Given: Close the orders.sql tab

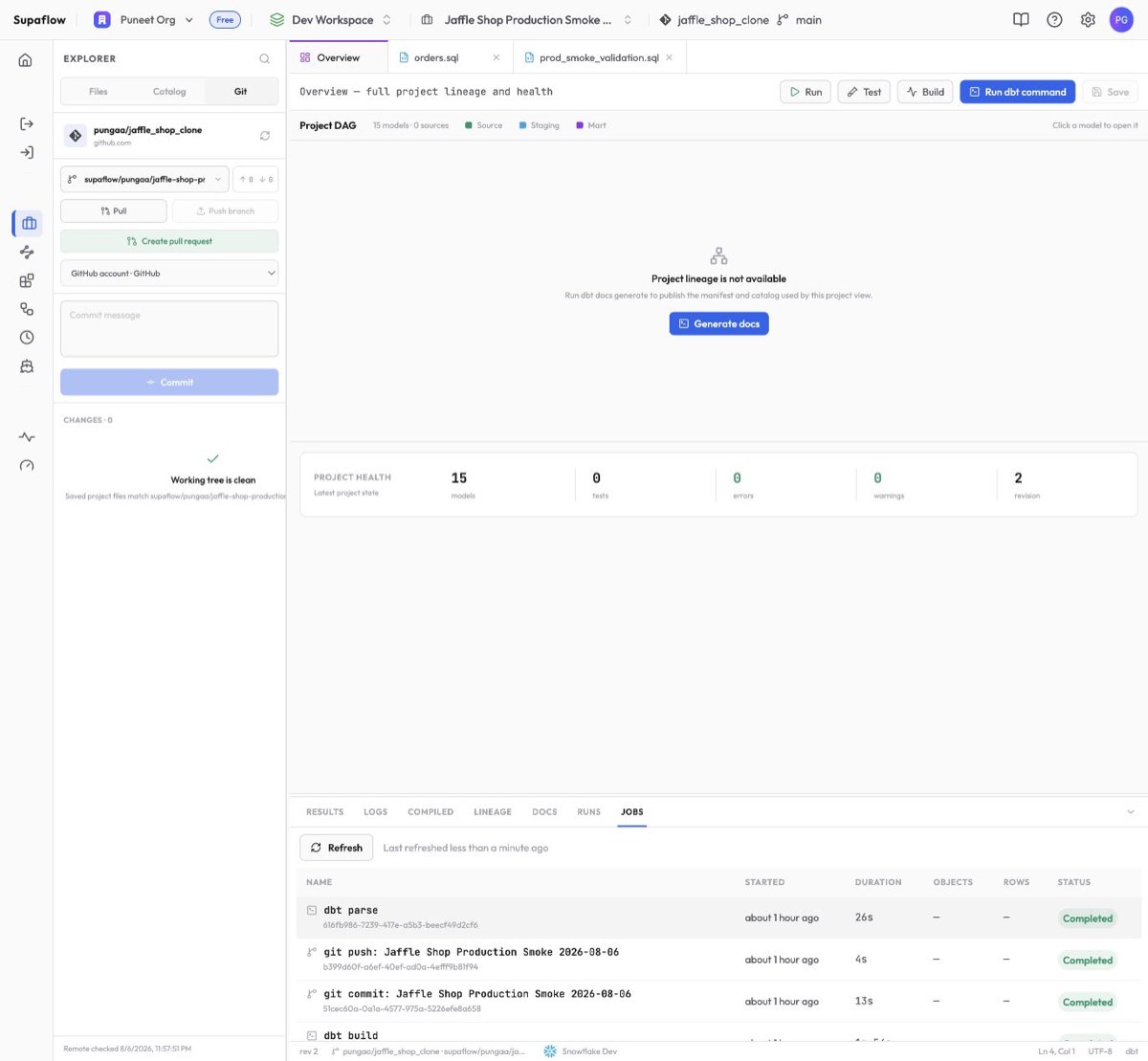Looking at the screenshot, I should (496, 57).
